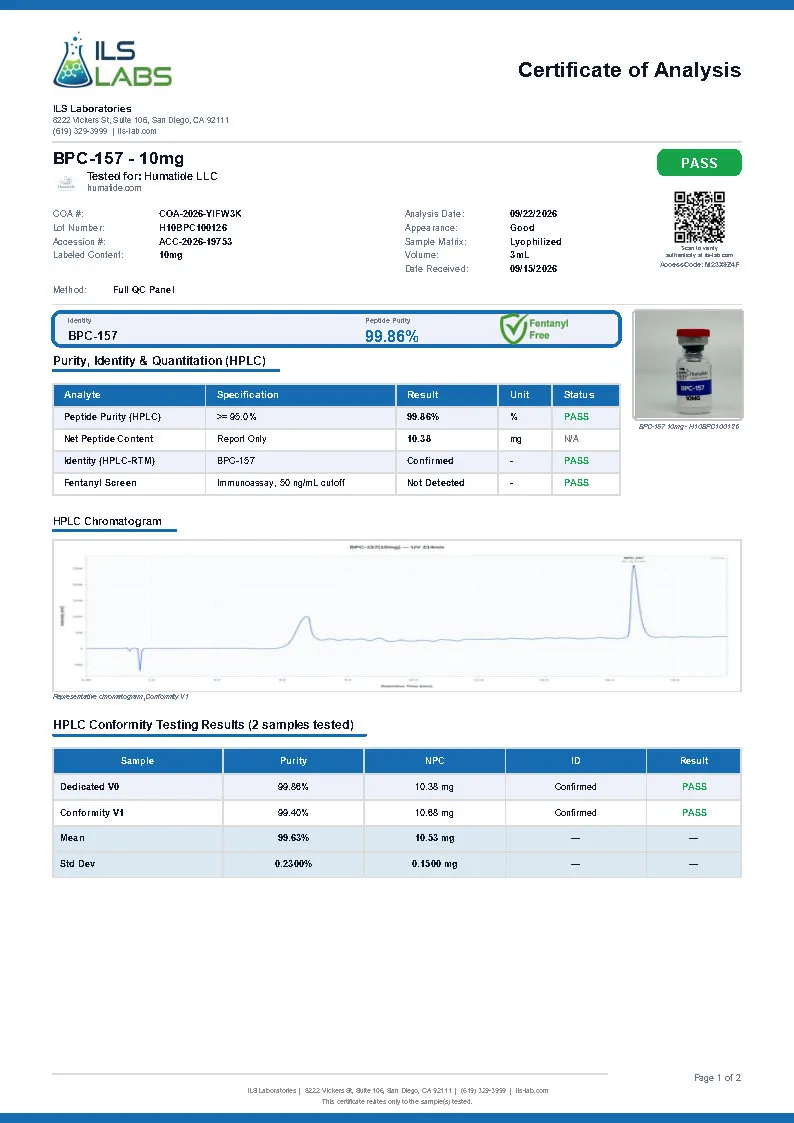
Task: Select accession number 'ACC-2026-19753'
Action: click(195, 241)
